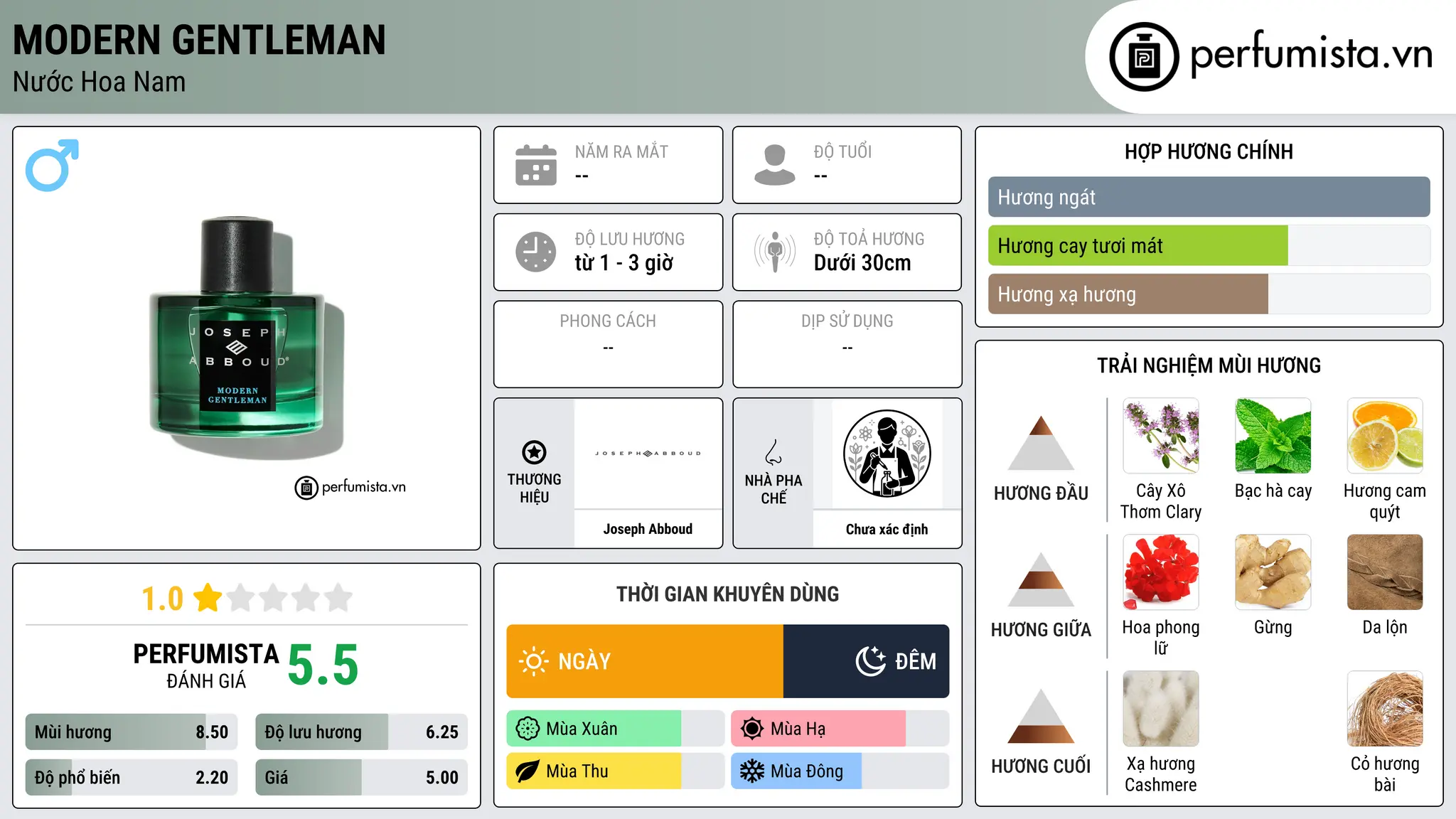The height and width of the screenshot is (819, 1456).
Task: Open the Da lộn note image
Action: click(1385, 572)
